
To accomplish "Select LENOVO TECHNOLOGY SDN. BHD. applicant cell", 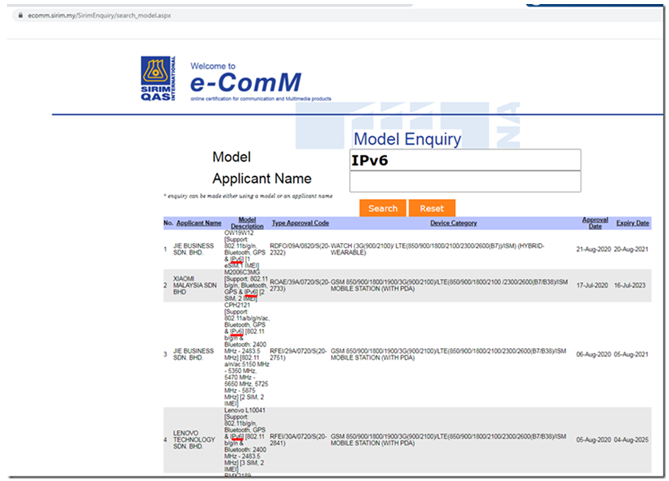I will point(194,440).
